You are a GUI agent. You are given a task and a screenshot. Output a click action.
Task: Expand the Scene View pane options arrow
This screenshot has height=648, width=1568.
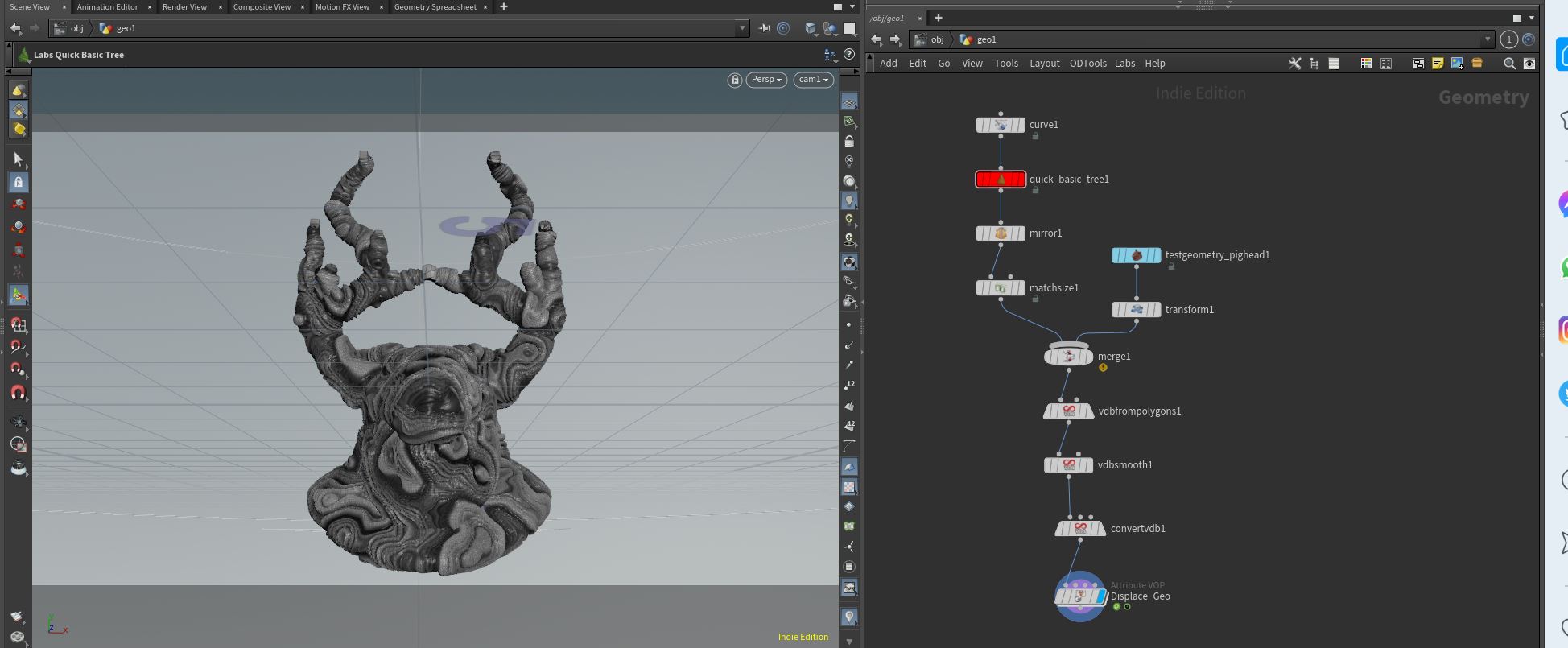point(852,6)
